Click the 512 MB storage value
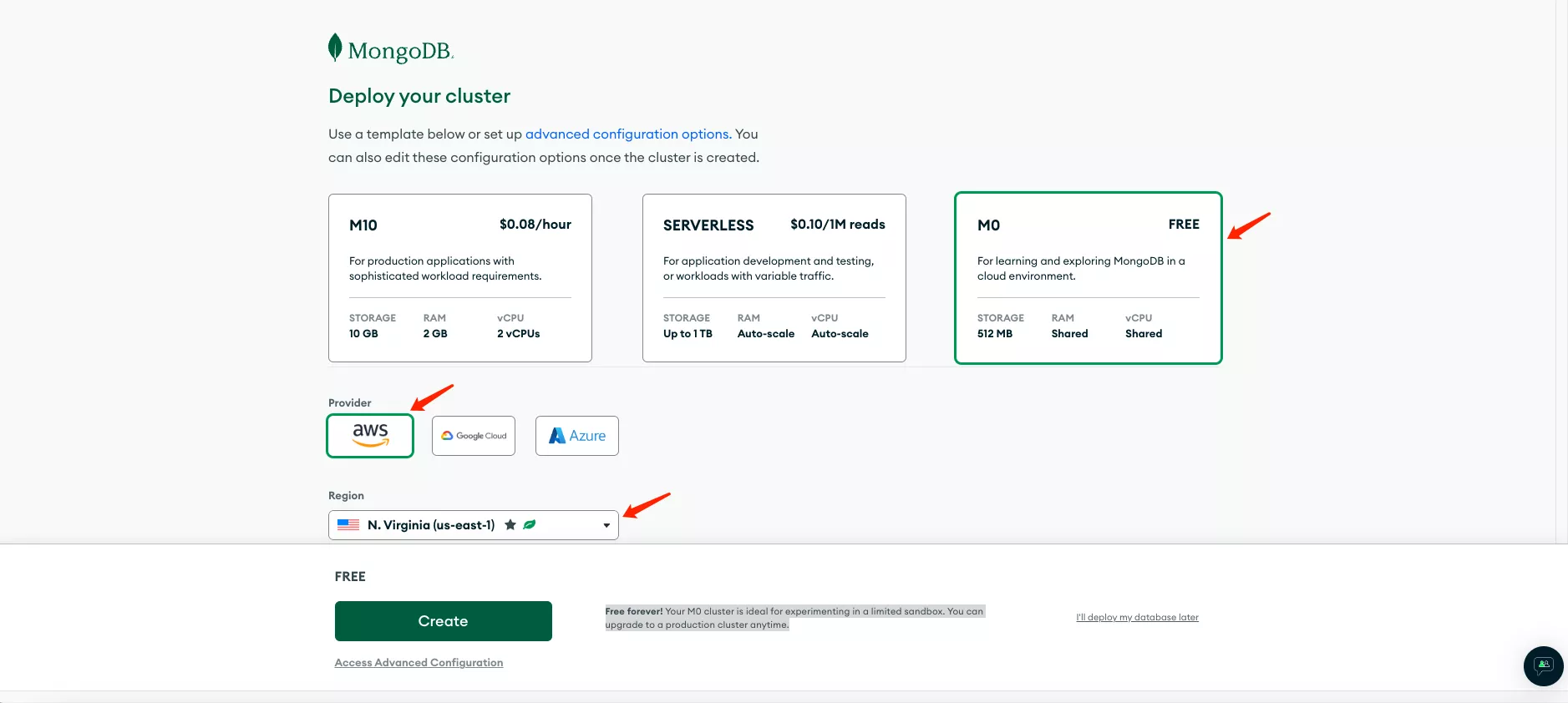Screen dimensions: 1568x703 [x=995, y=334]
